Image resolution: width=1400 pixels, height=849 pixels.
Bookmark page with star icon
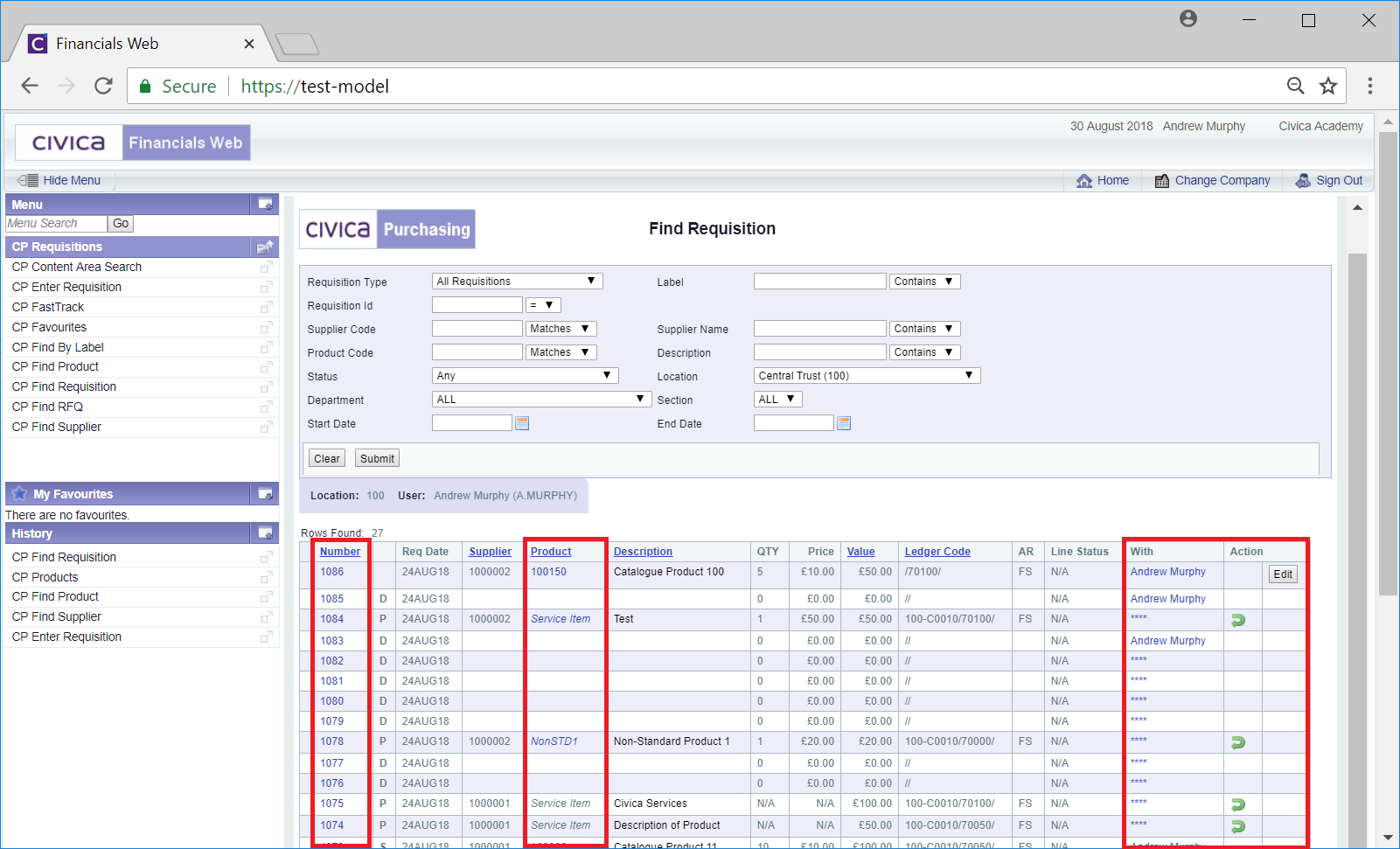(1328, 86)
